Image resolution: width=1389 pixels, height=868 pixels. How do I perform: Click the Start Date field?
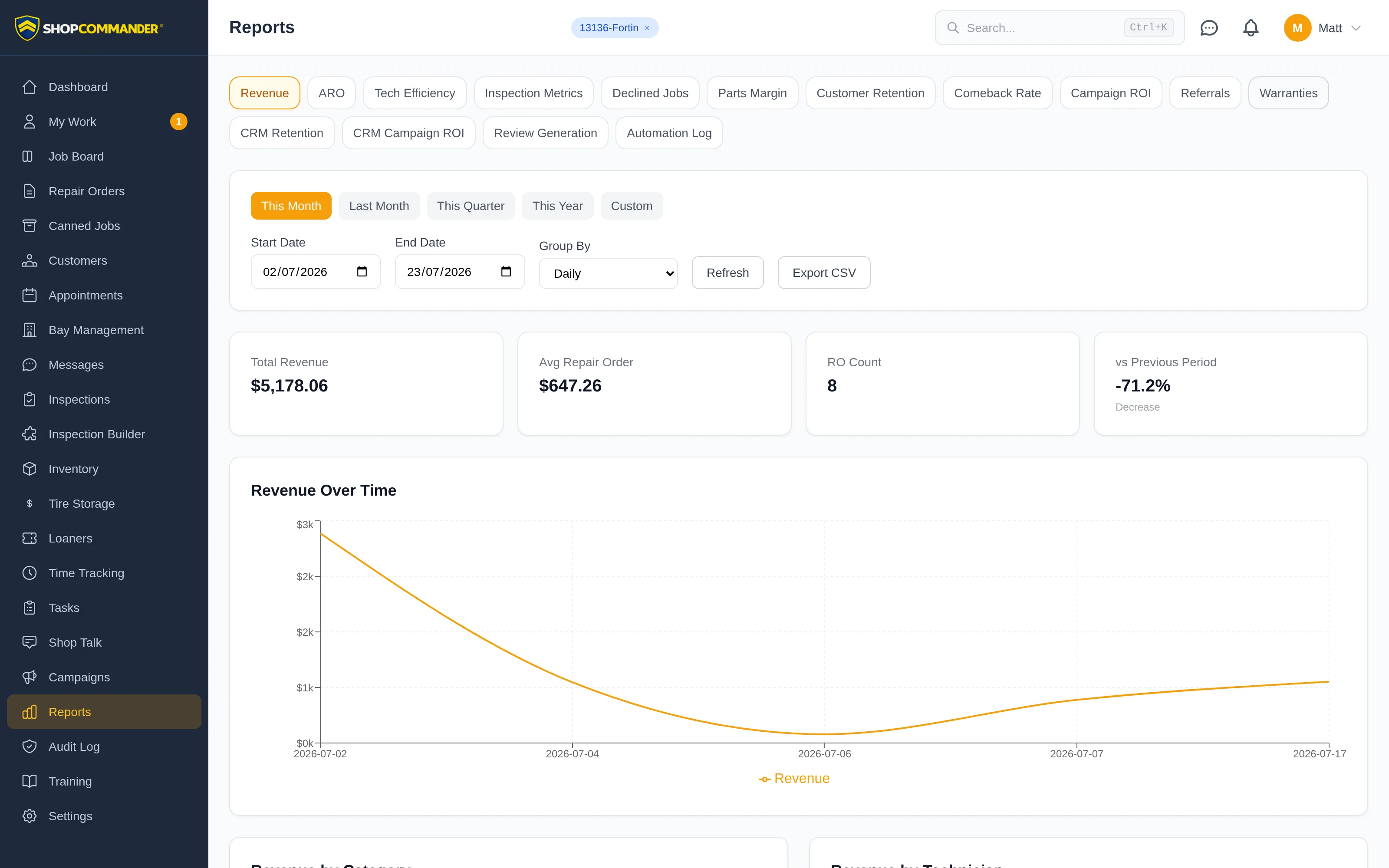316,272
